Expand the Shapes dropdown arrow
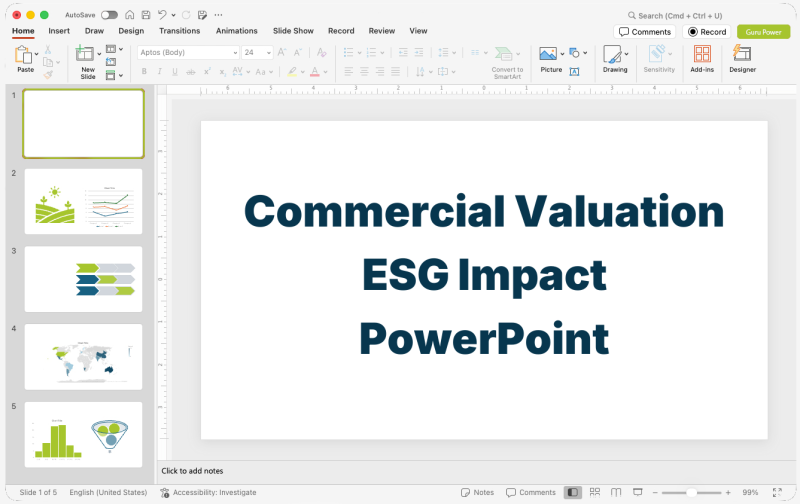Image resolution: width=800 pixels, height=504 pixels. [585, 53]
